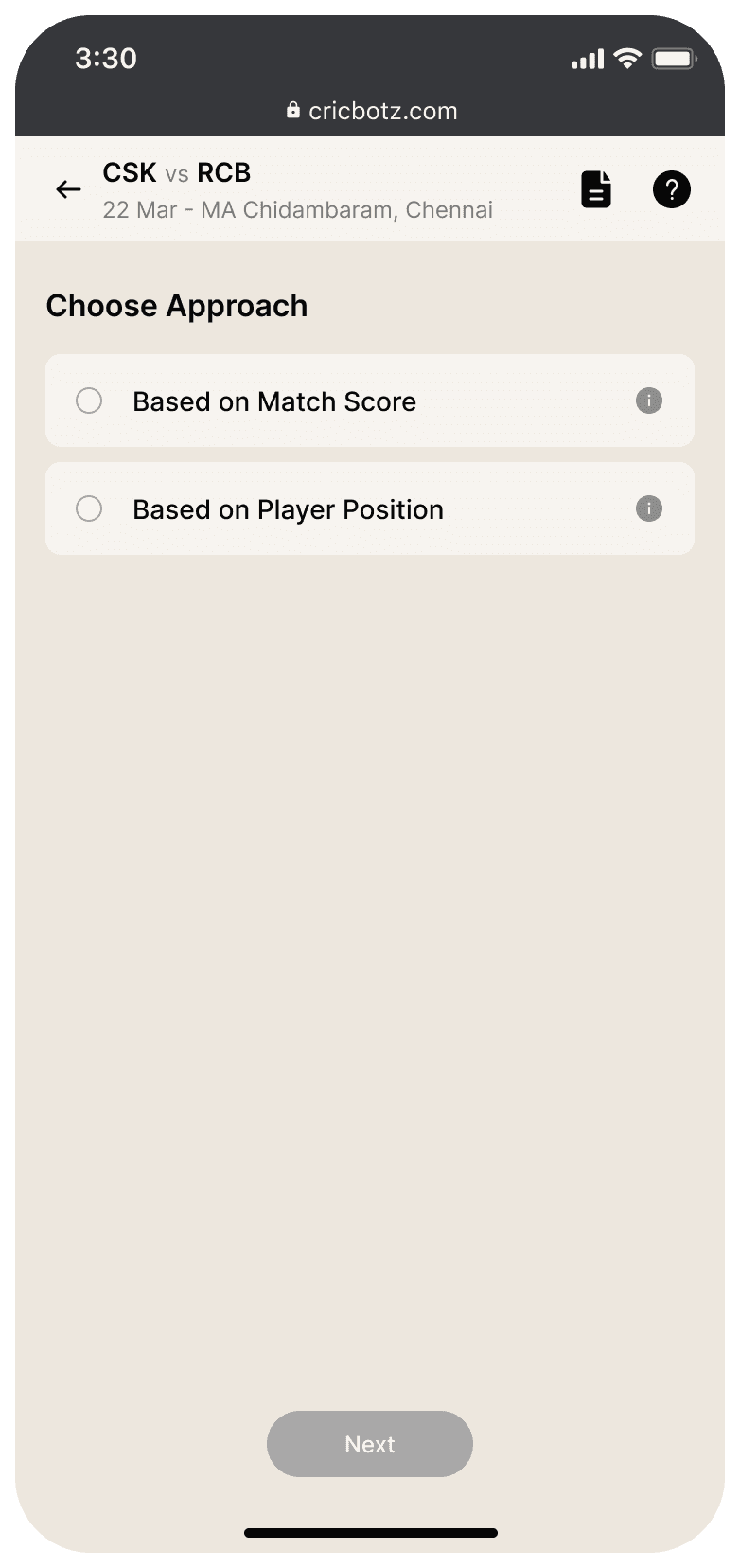Show info for Based on Match Score
This screenshot has width=740, height=1568.
click(x=649, y=401)
